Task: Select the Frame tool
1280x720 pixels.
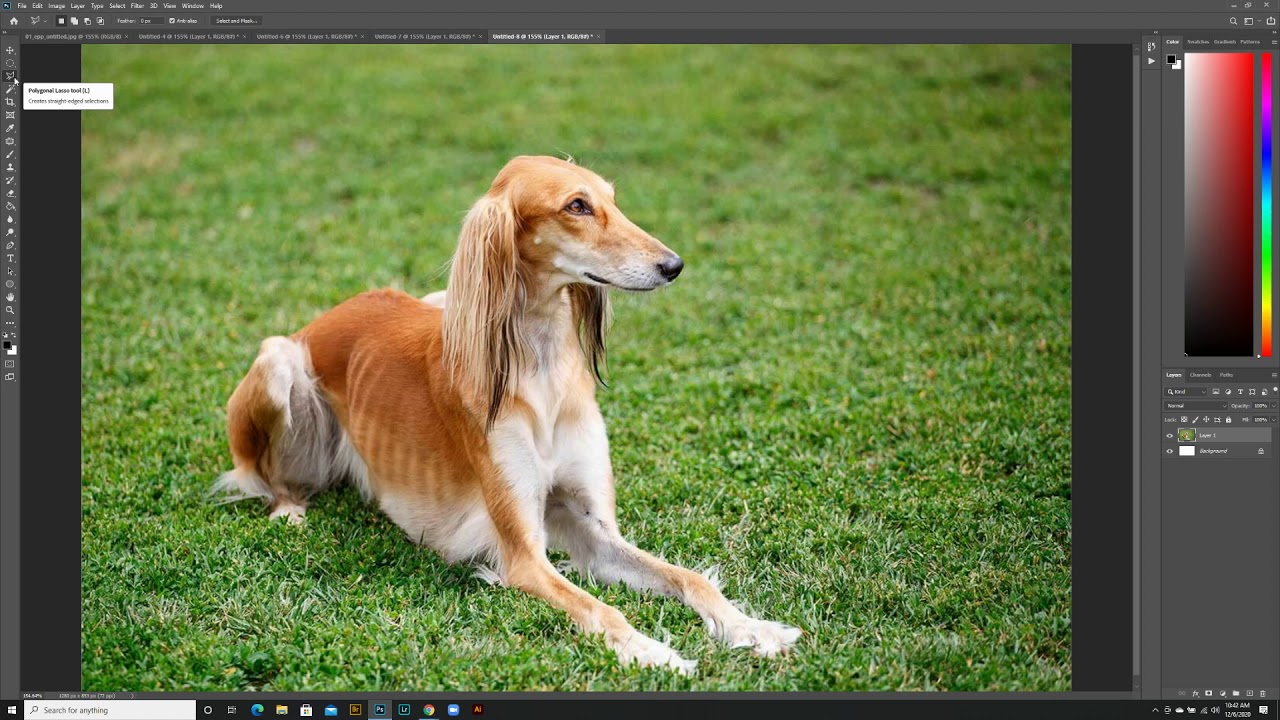Action: (x=10, y=115)
